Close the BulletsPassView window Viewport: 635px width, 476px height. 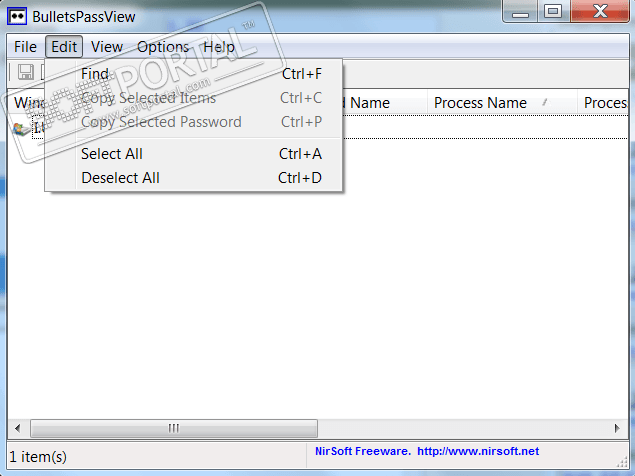[x=600, y=11]
